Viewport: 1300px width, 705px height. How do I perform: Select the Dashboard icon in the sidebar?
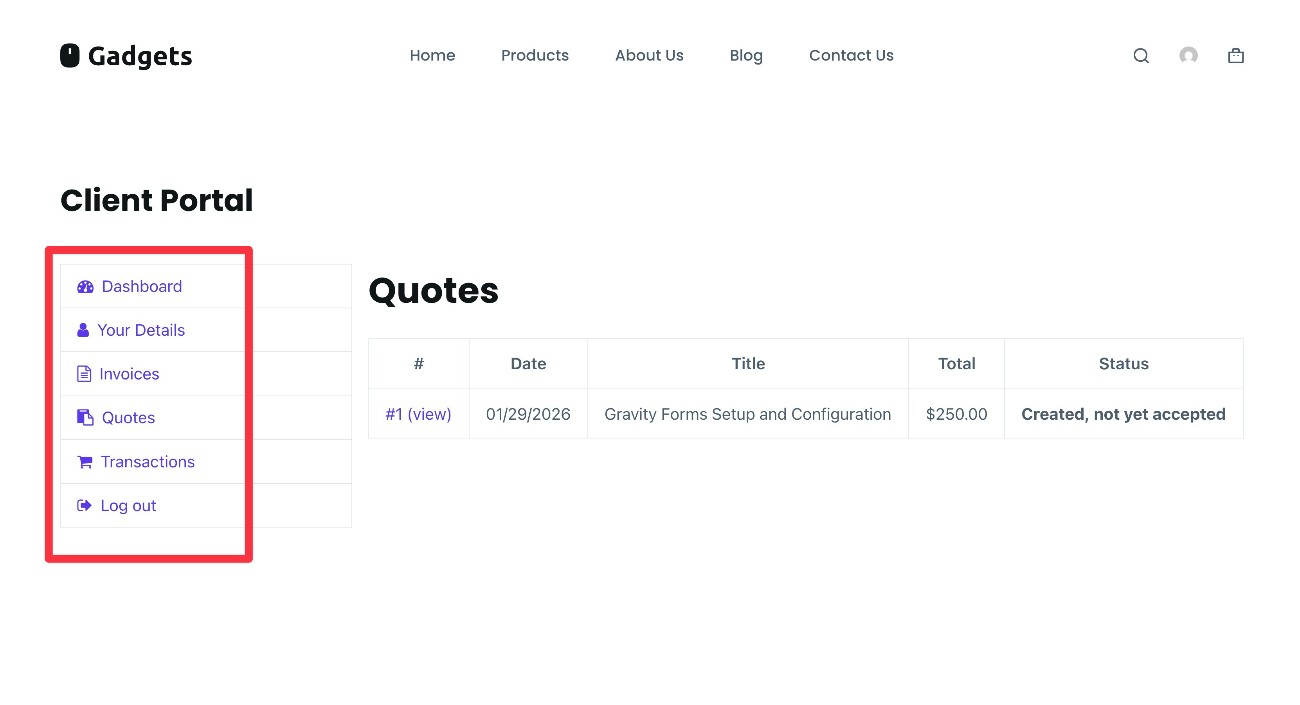[x=86, y=286]
